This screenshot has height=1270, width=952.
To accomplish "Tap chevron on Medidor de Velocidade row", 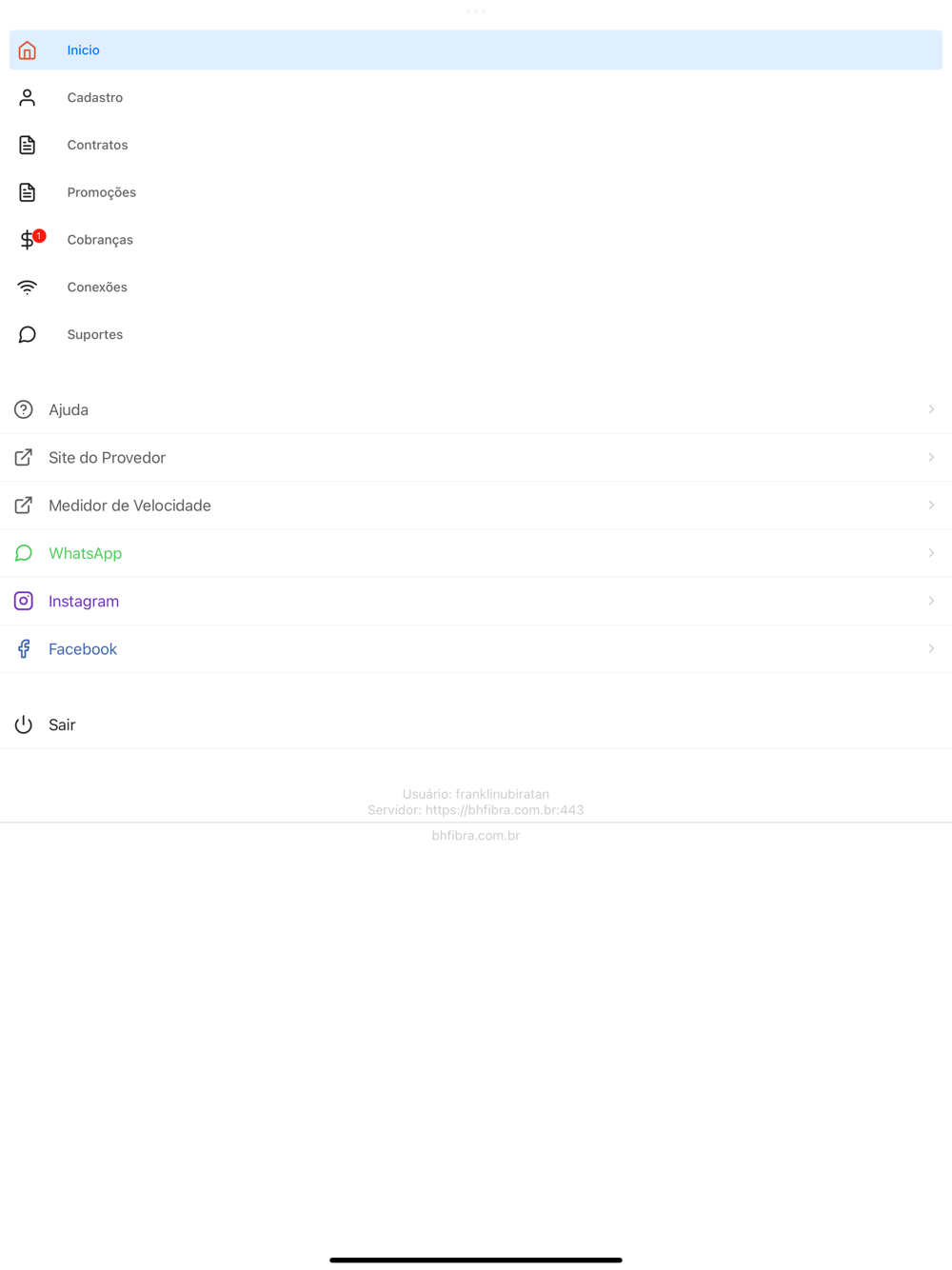I will (931, 505).
